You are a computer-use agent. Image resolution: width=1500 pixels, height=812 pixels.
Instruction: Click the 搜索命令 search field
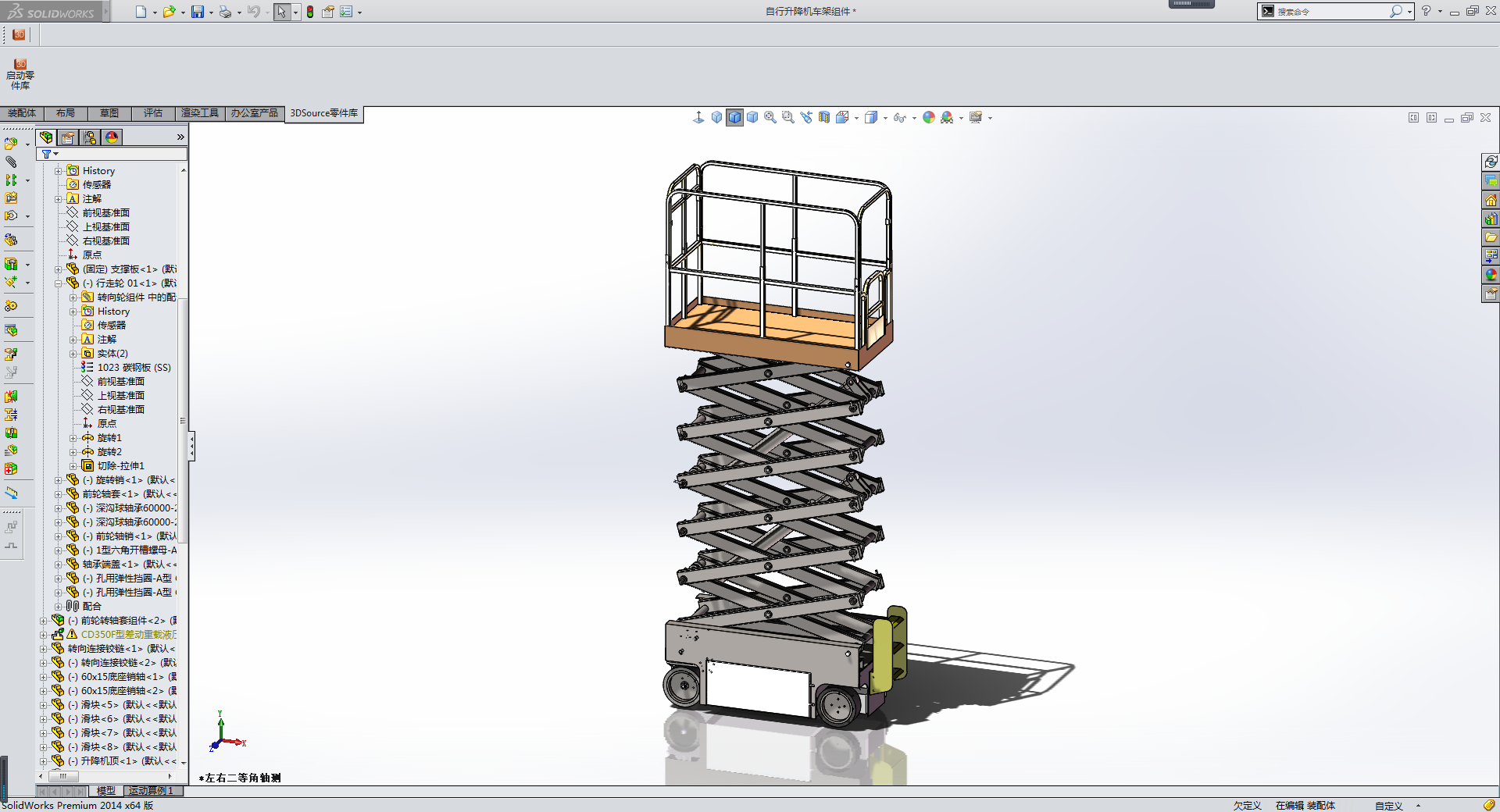coord(1332,12)
